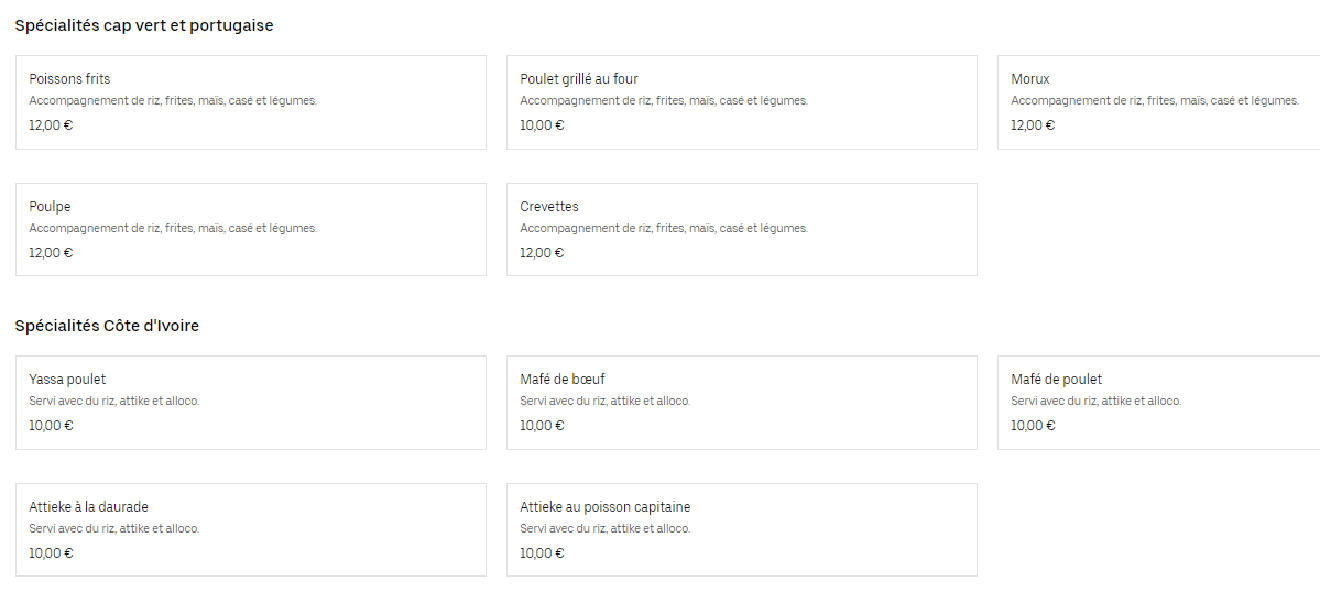
Task: Click the Yassa poulet description text
Action: point(114,401)
